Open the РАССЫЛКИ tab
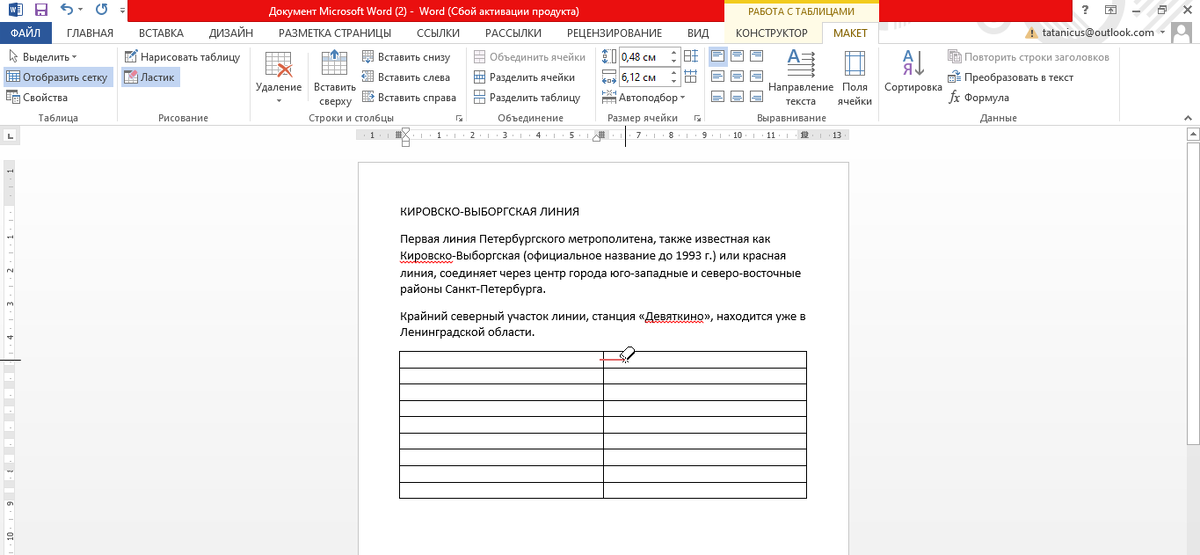 (513, 33)
